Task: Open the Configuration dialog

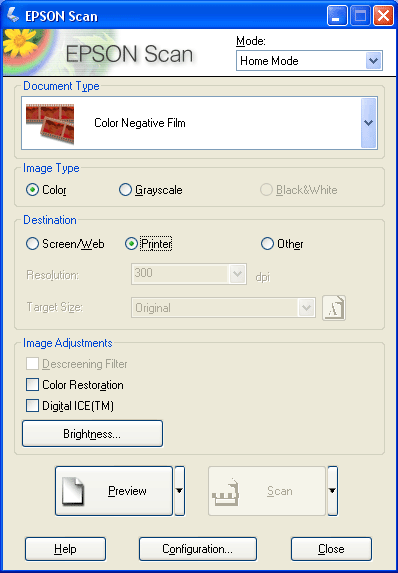Action: (x=198, y=549)
